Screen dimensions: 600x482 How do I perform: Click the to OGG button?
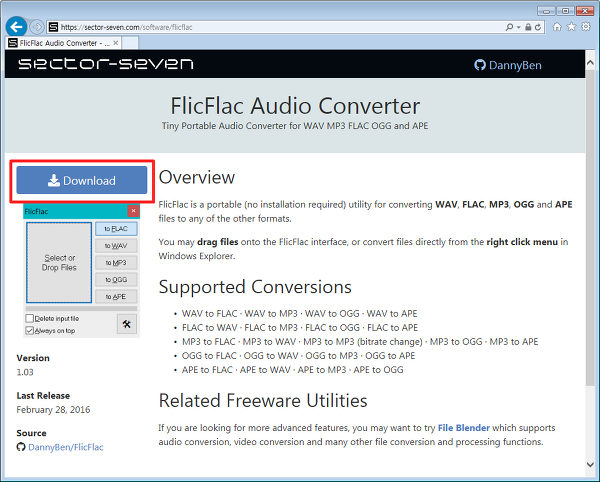[x=116, y=280]
